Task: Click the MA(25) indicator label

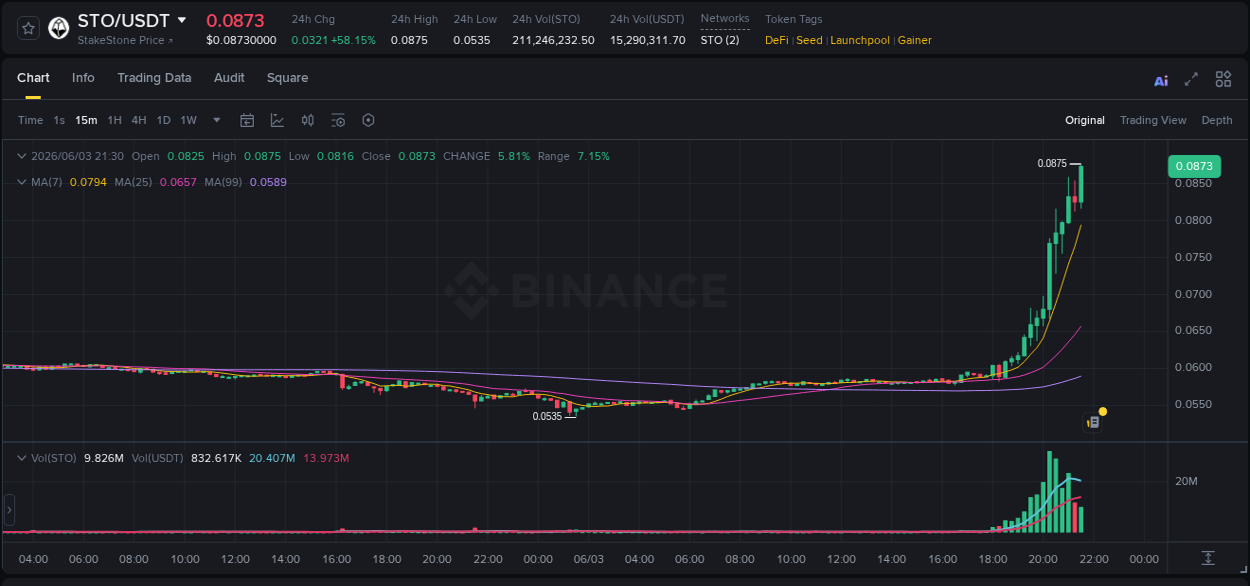Action: [133, 182]
